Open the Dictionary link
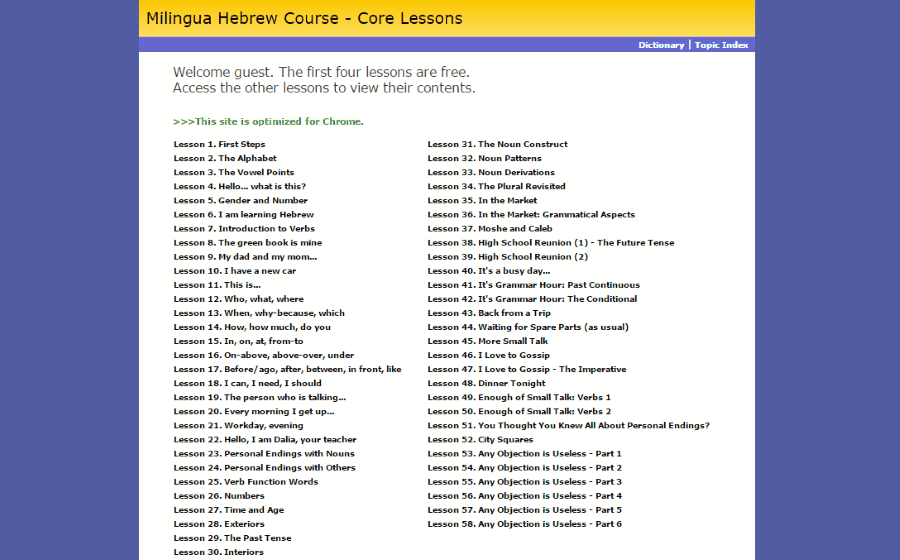Screen dimensions: 900x560 click(x=661, y=45)
